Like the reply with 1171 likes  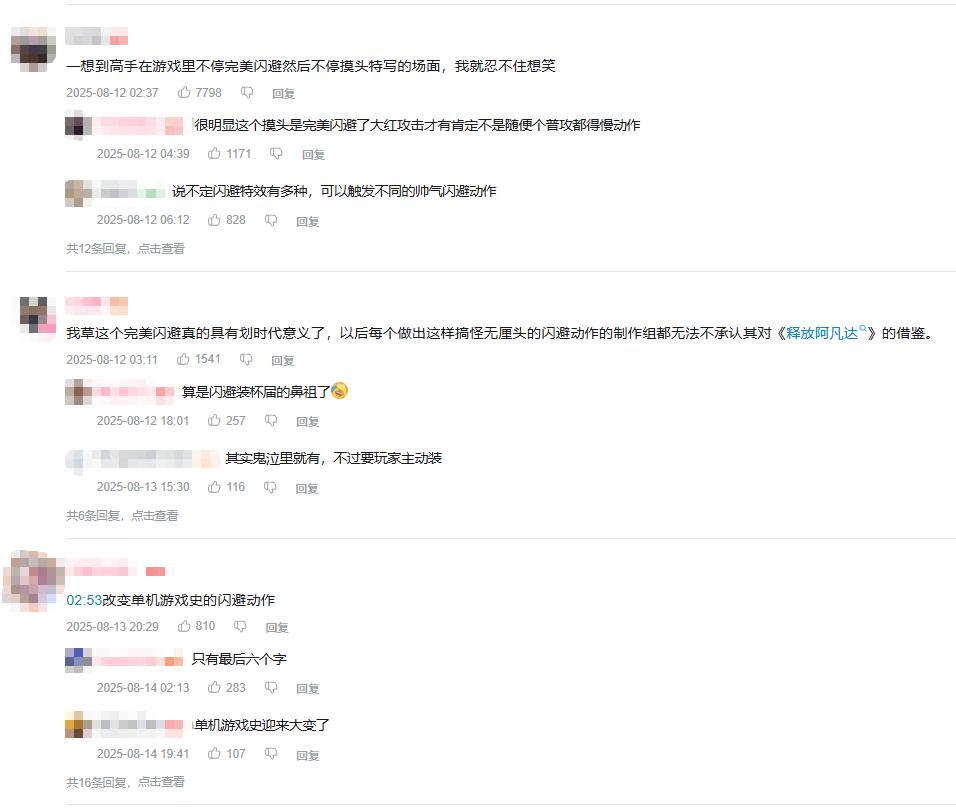click(214, 153)
